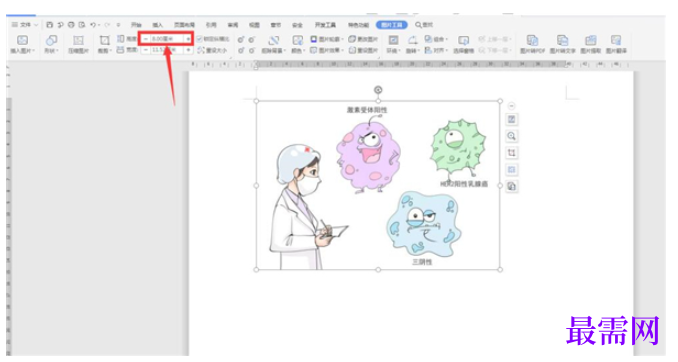
Task: Open the View (视图) tab
Action: pos(254,25)
